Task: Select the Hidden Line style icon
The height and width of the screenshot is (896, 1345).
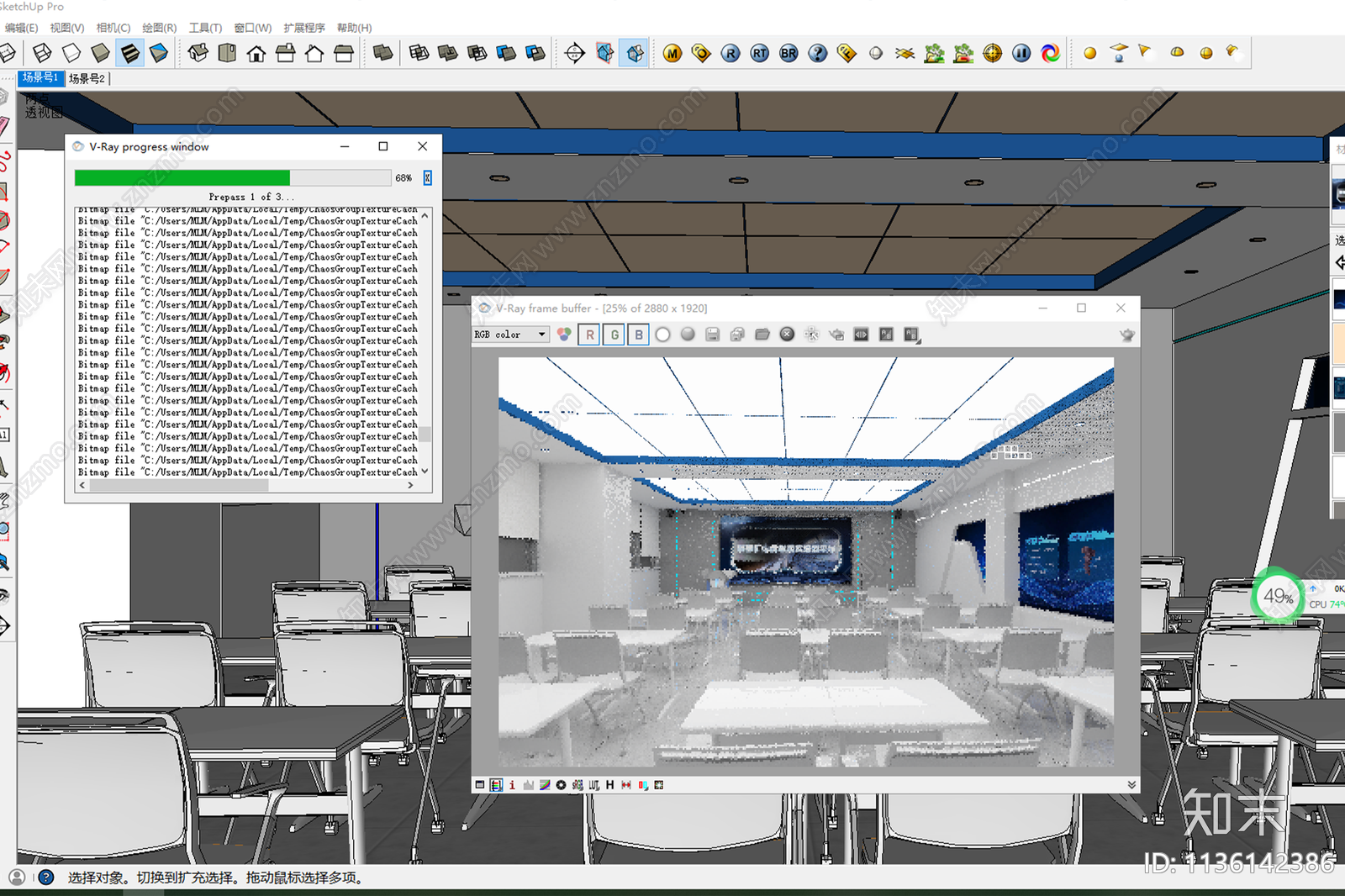Action: [71, 53]
